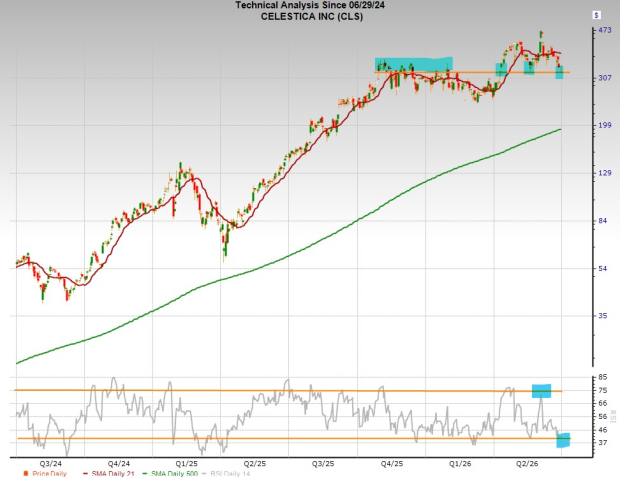Click the Q4/25 quarter label
The height and width of the screenshot is (477, 620).
point(392,464)
